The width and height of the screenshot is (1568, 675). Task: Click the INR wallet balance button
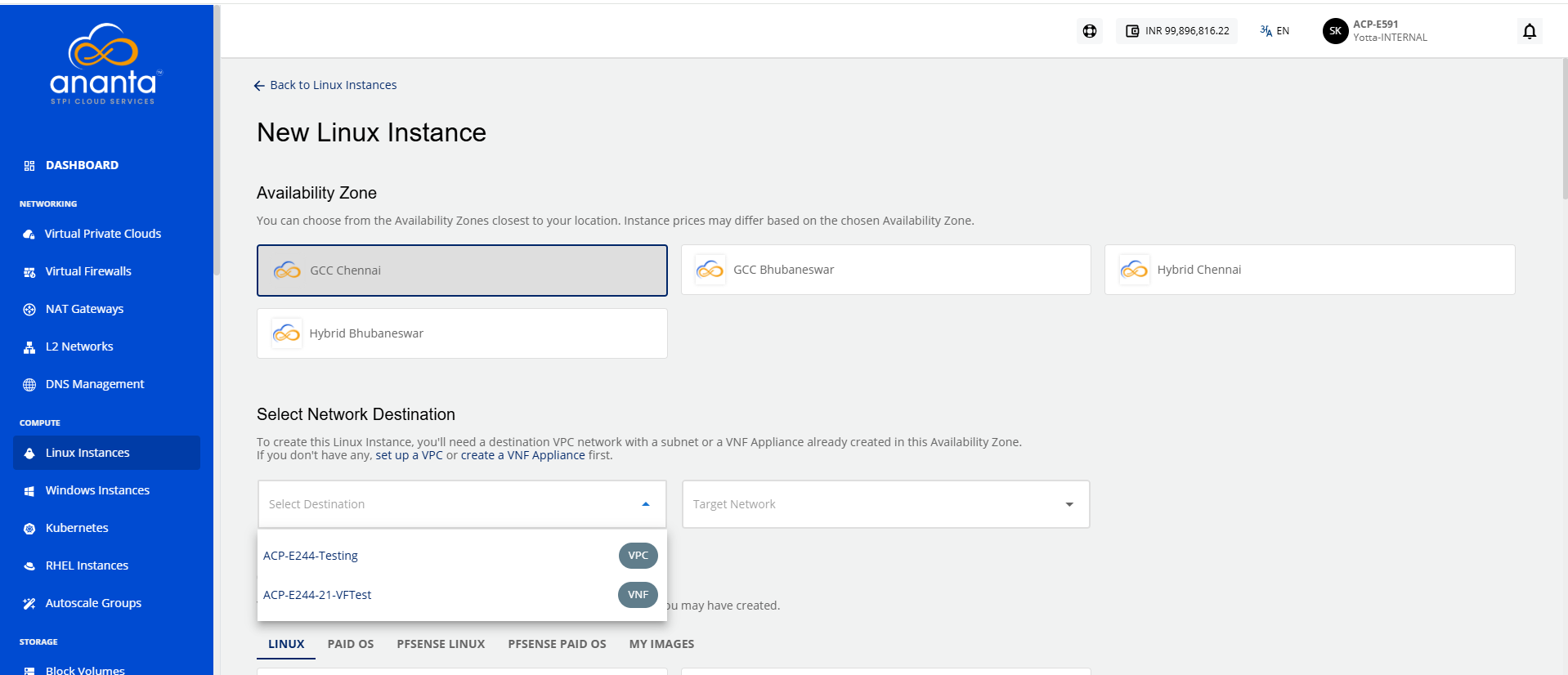(1176, 31)
